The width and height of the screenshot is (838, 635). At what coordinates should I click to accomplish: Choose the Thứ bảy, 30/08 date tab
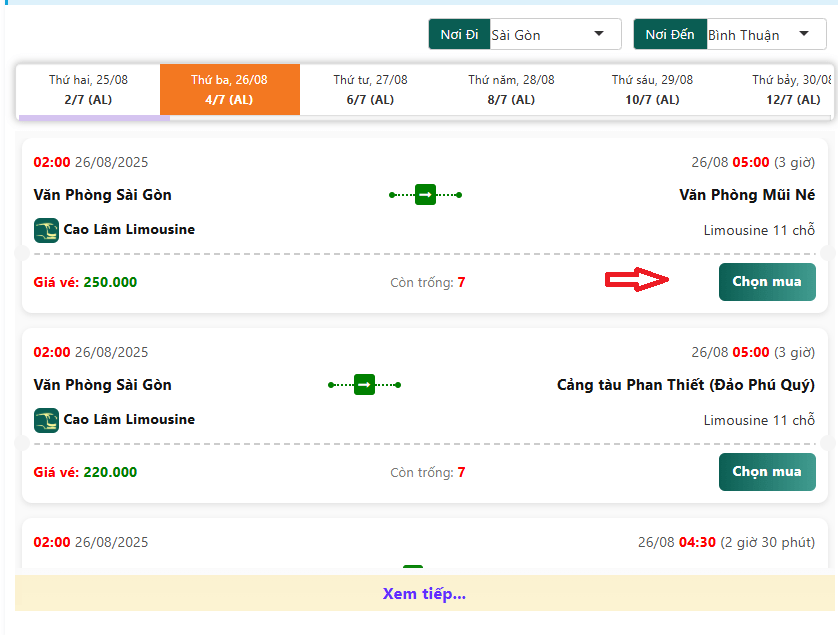tap(790, 89)
